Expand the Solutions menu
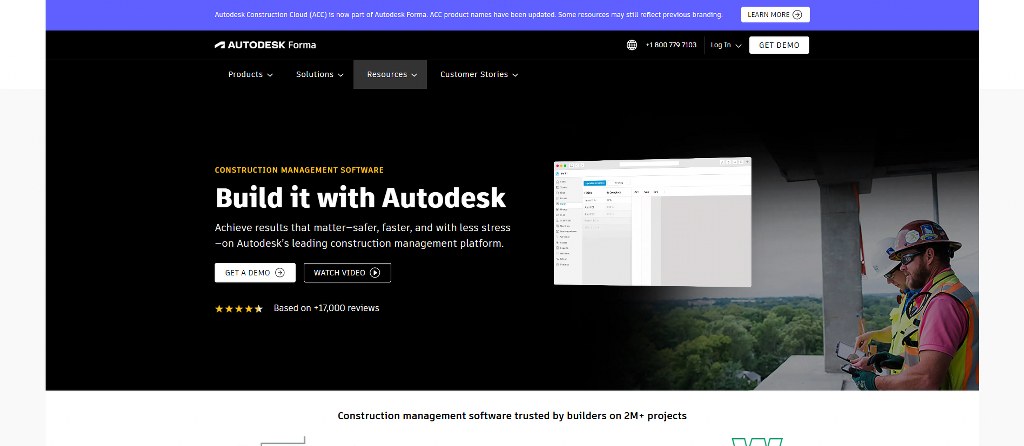This screenshot has width=1024, height=446. (319, 74)
